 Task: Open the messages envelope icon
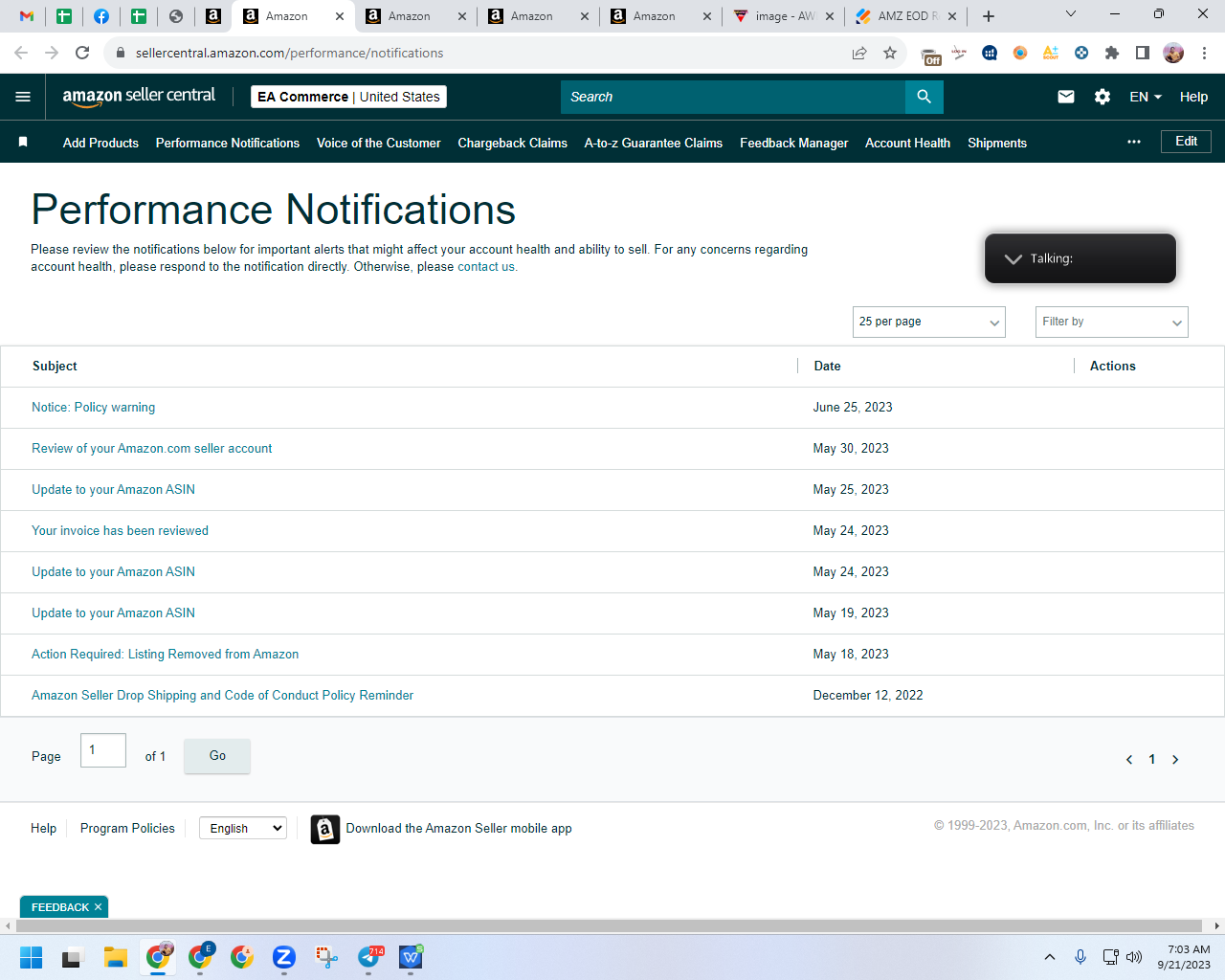point(1066,97)
